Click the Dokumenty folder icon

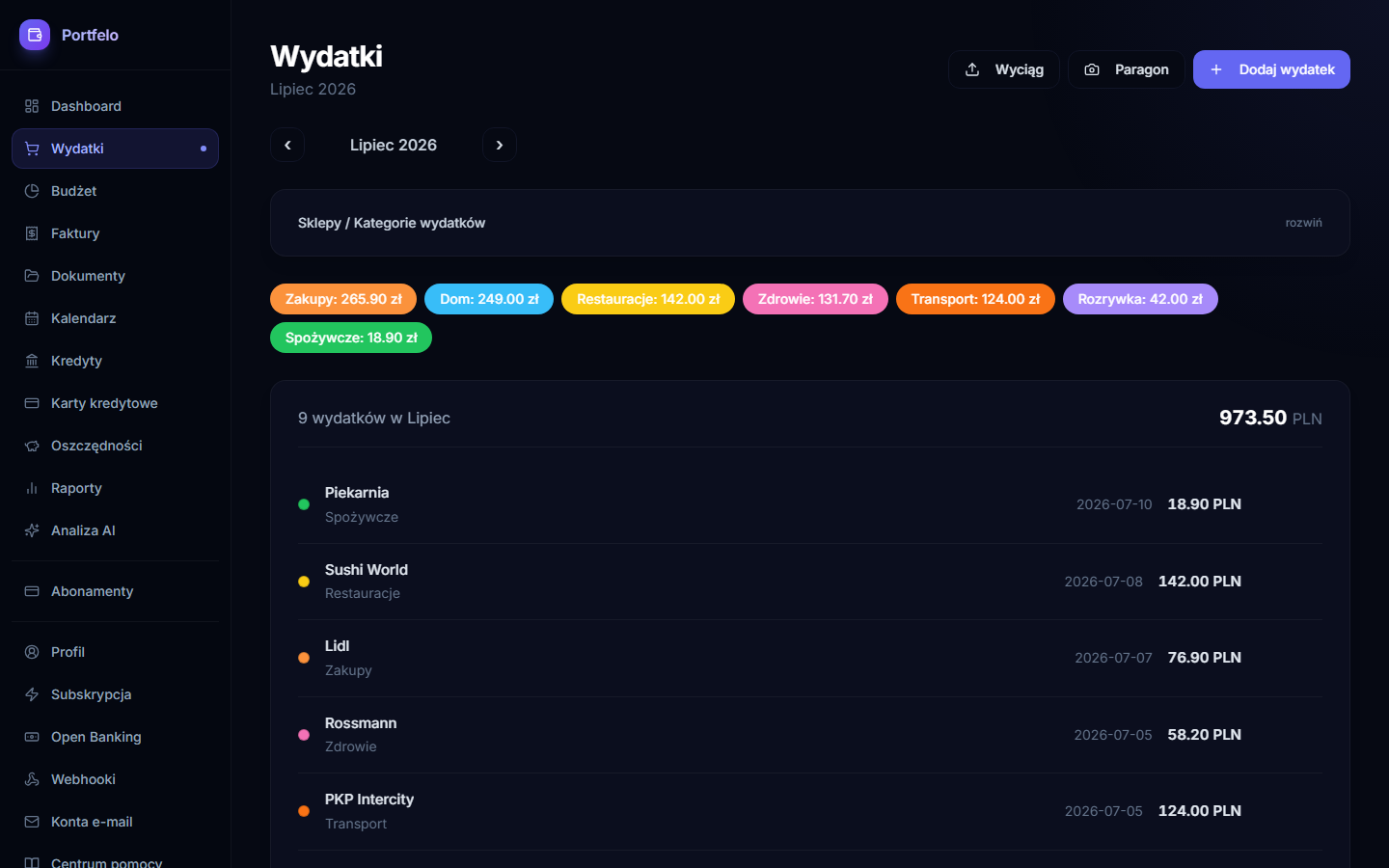(32, 276)
